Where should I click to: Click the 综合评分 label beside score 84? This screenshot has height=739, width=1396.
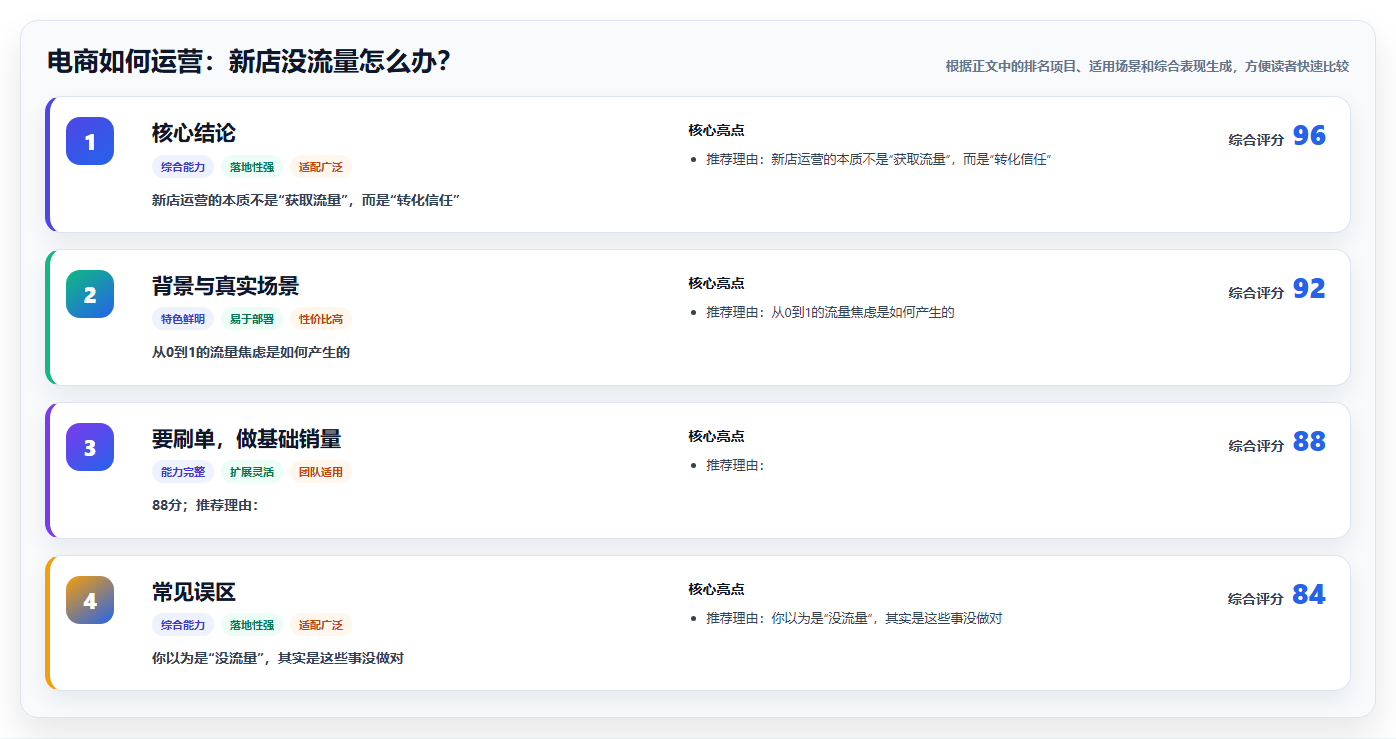1256,599
